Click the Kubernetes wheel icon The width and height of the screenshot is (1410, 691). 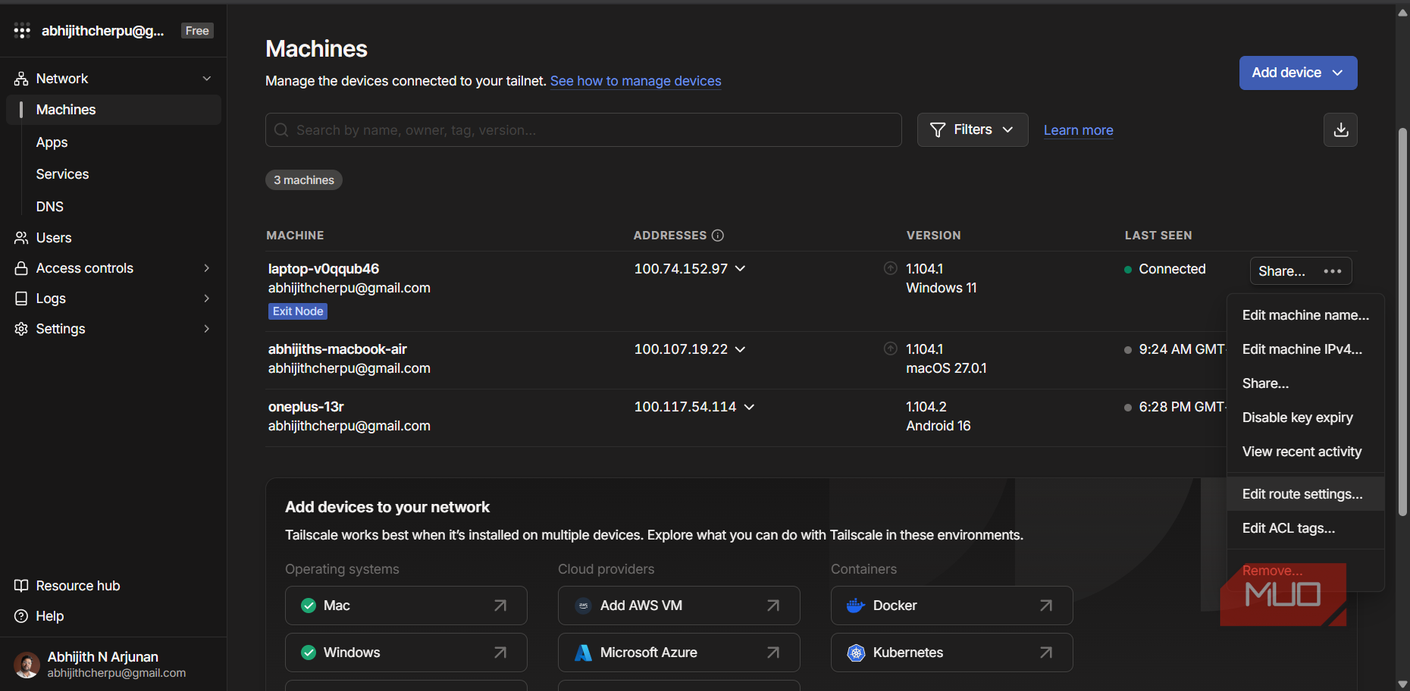(x=855, y=653)
